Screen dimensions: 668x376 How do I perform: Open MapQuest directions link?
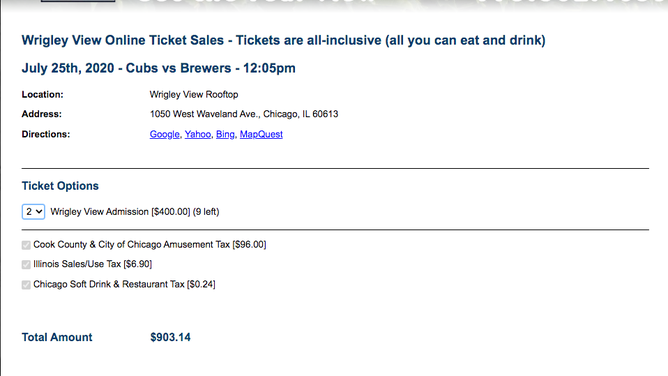[261, 134]
